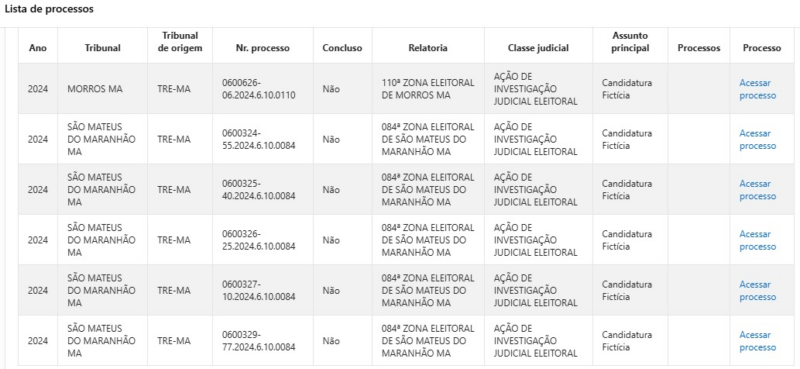Click the Tribunal de origem column header
The width and height of the screenshot is (800, 369).
(x=180, y=42)
